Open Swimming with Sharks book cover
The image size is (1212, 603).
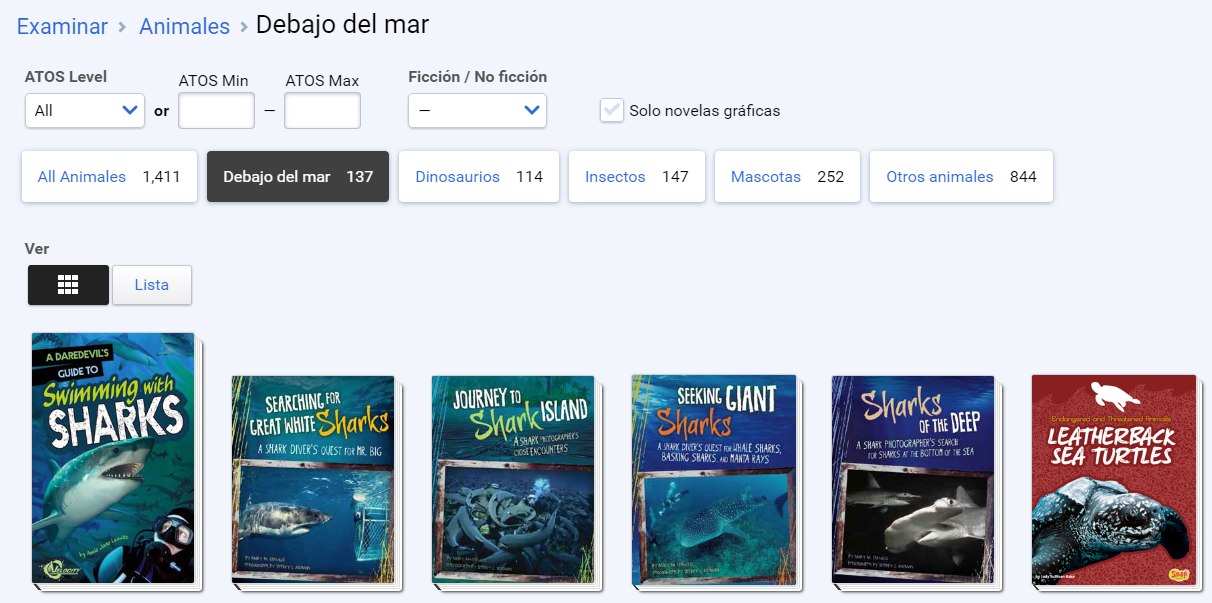[113, 458]
